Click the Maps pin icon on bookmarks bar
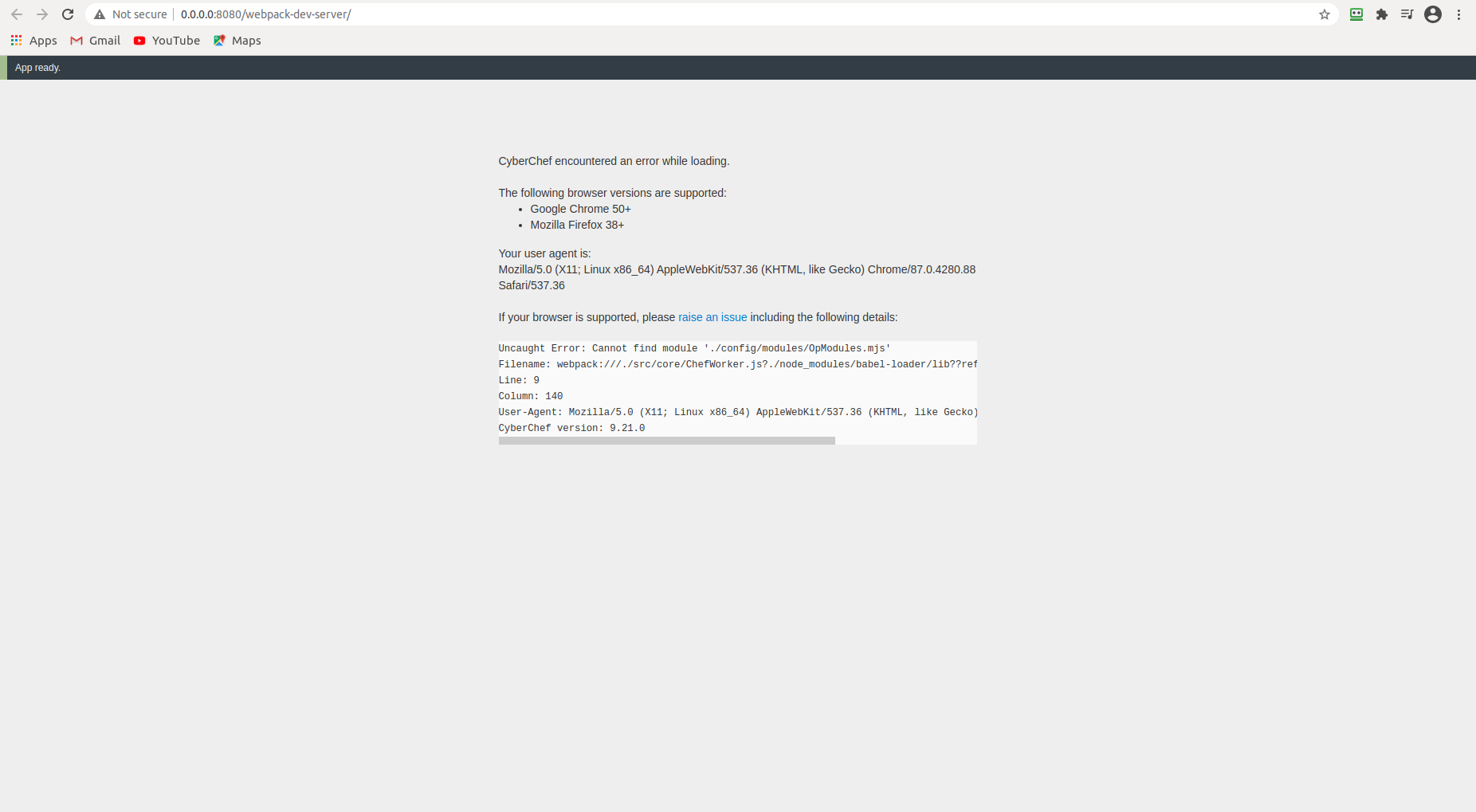1476x812 pixels. click(219, 40)
